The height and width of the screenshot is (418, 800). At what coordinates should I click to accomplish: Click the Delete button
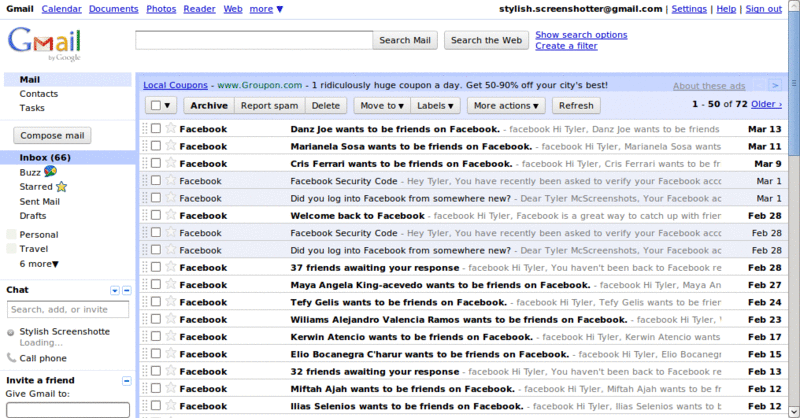click(x=326, y=106)
